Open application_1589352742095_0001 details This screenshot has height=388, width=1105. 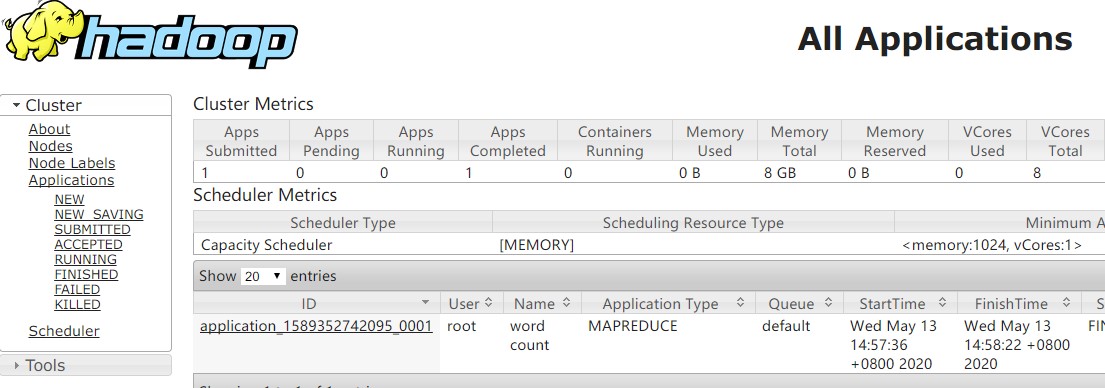click(x=316, y=326)
